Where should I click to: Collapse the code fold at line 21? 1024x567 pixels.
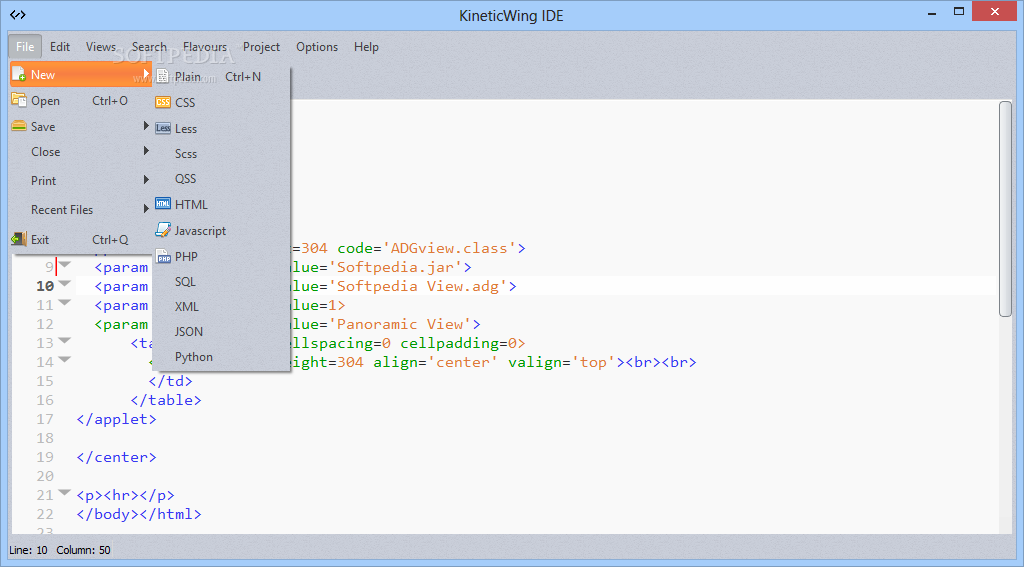tap(65, 493)
